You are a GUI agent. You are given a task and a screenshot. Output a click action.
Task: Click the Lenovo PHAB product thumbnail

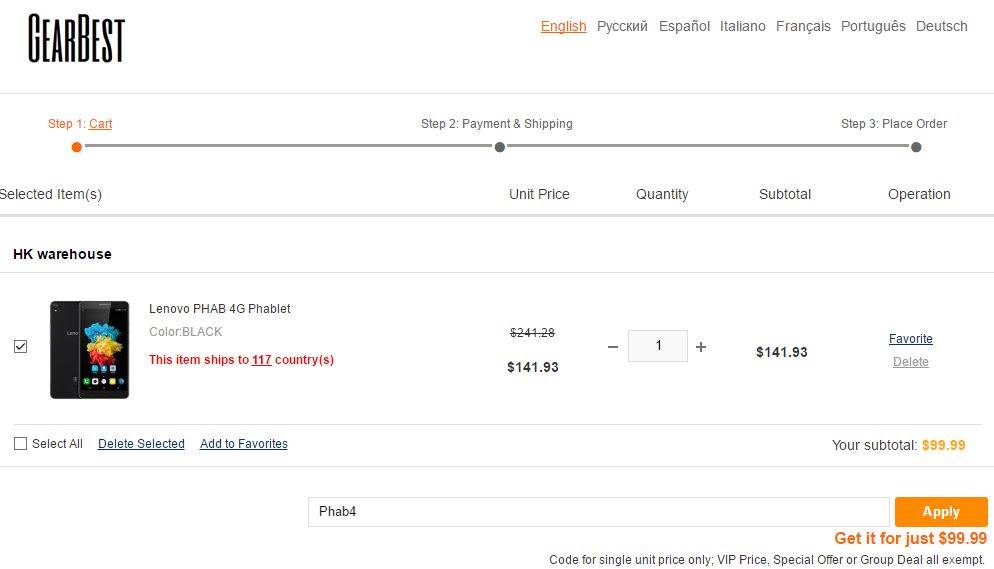90,349
